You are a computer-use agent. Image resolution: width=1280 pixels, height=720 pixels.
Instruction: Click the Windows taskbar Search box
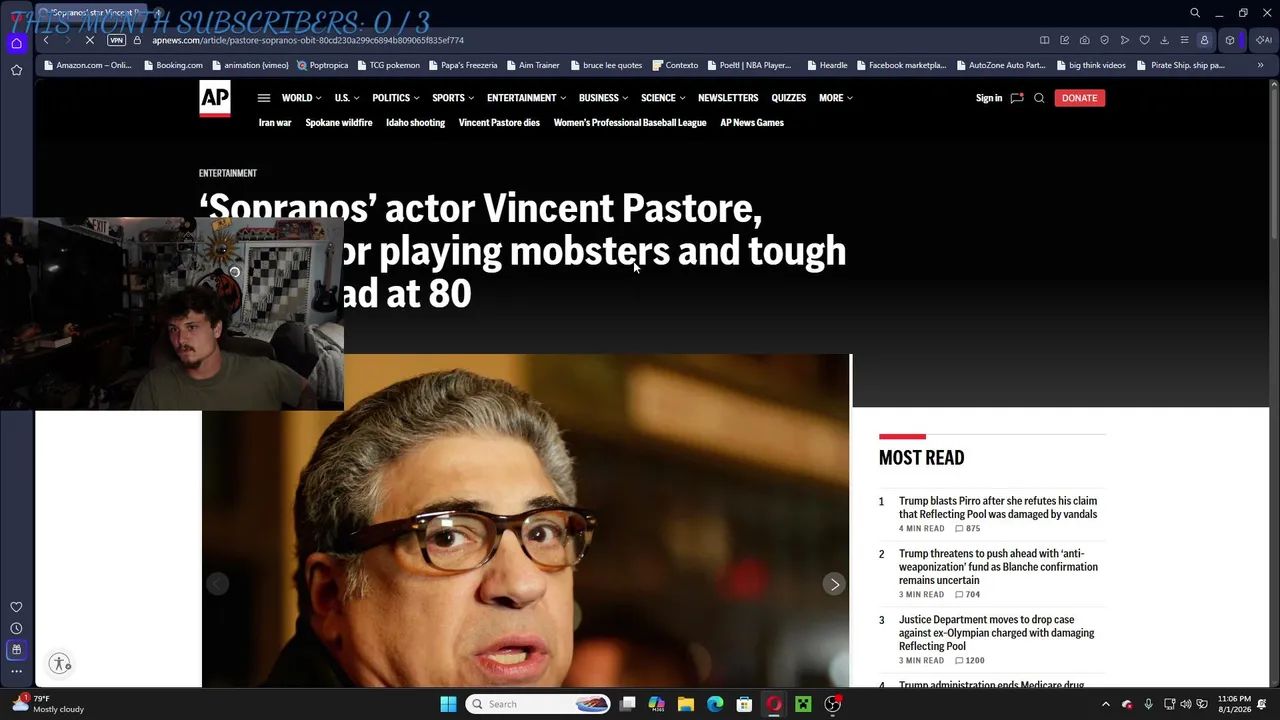point(539,704)
